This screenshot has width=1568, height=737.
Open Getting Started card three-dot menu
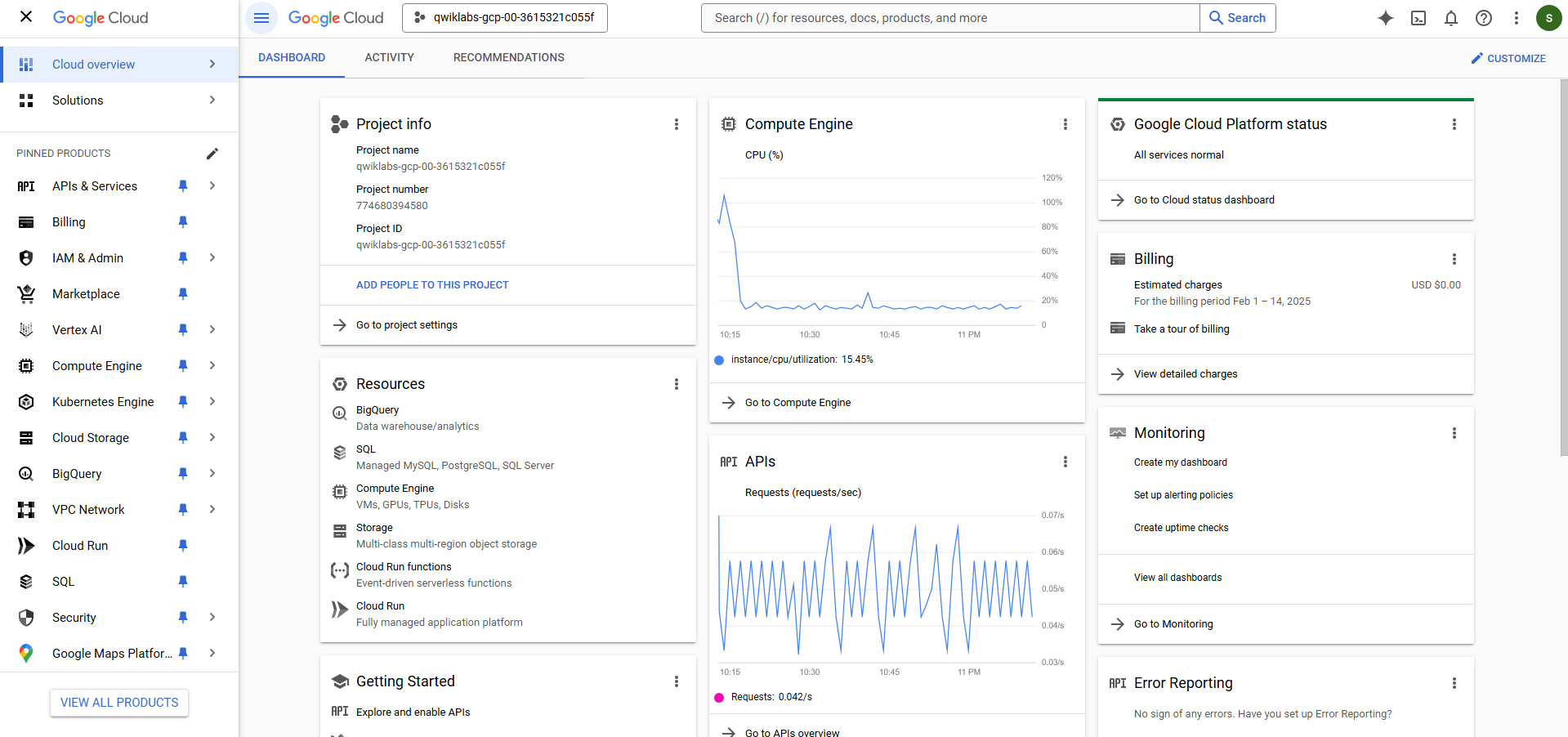coord(677,681)
